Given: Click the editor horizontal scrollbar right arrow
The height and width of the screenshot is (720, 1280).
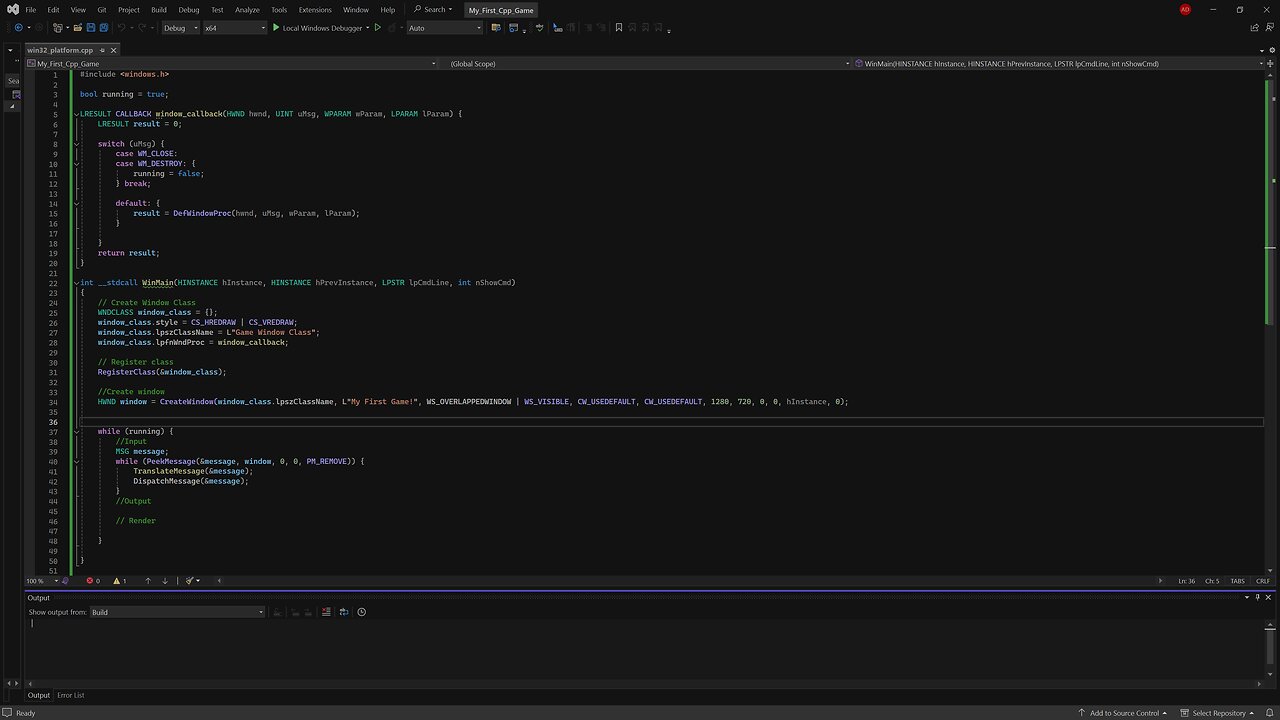Looking at the screenshot, I should pos(1160,581).
